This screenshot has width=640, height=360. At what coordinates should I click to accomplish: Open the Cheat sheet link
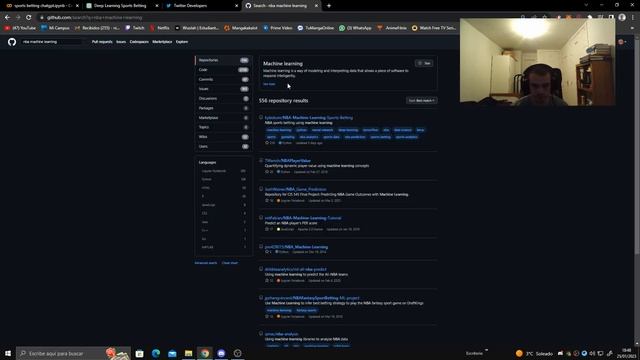[230, 263]
